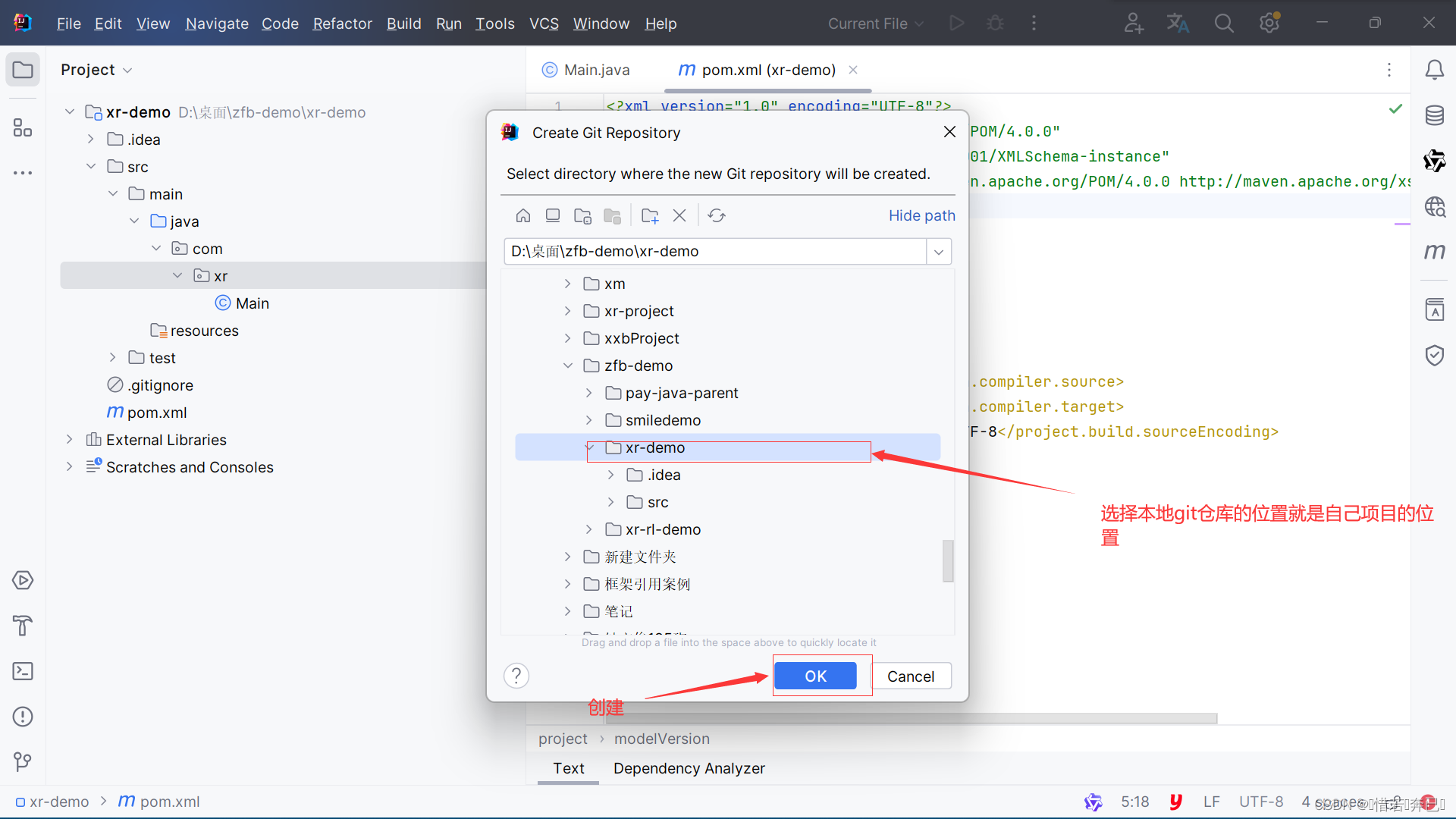
Task: Click the directory path input field
Action: [x=714, y=251]
